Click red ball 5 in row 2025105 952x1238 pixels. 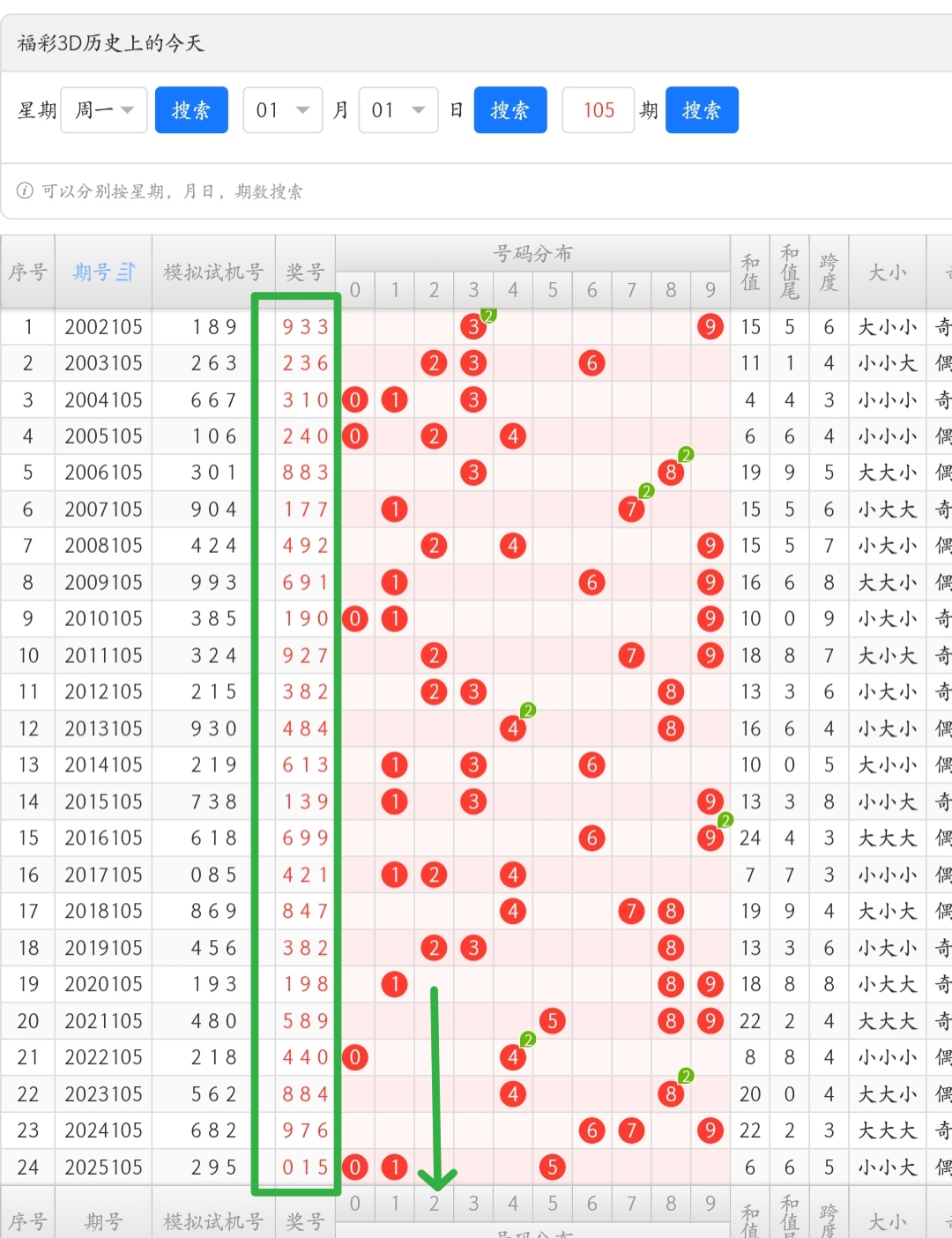click(552, 1167)
